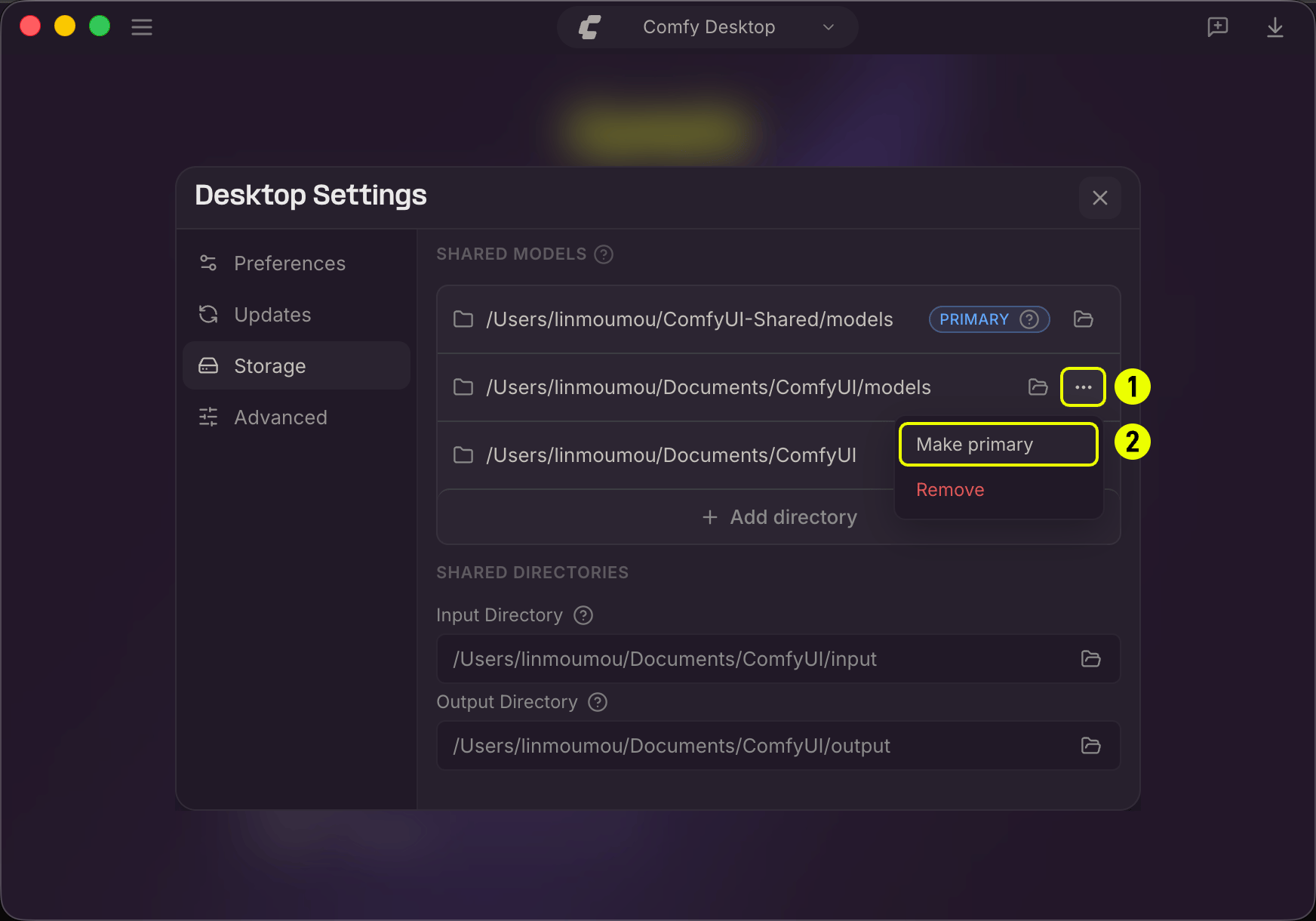Open Documents/ComfyUI/models folder icon

[1038, 387]
